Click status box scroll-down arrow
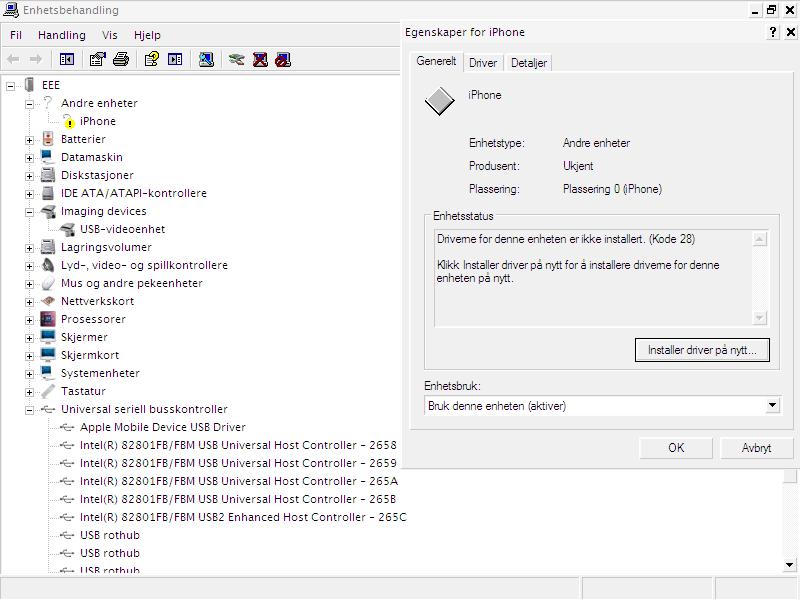800x600 pixels. [x=760, y=318]
